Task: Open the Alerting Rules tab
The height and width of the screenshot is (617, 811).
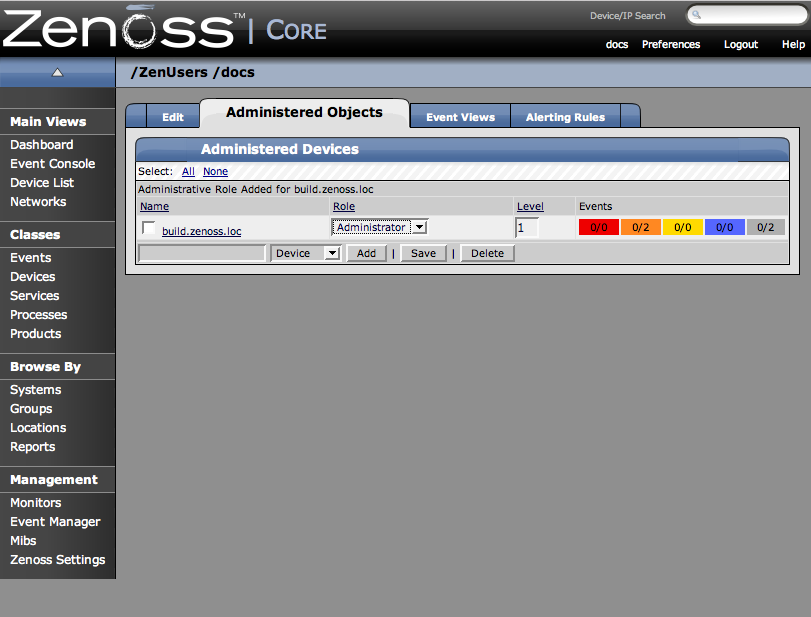Action: (x=565, y=117)
